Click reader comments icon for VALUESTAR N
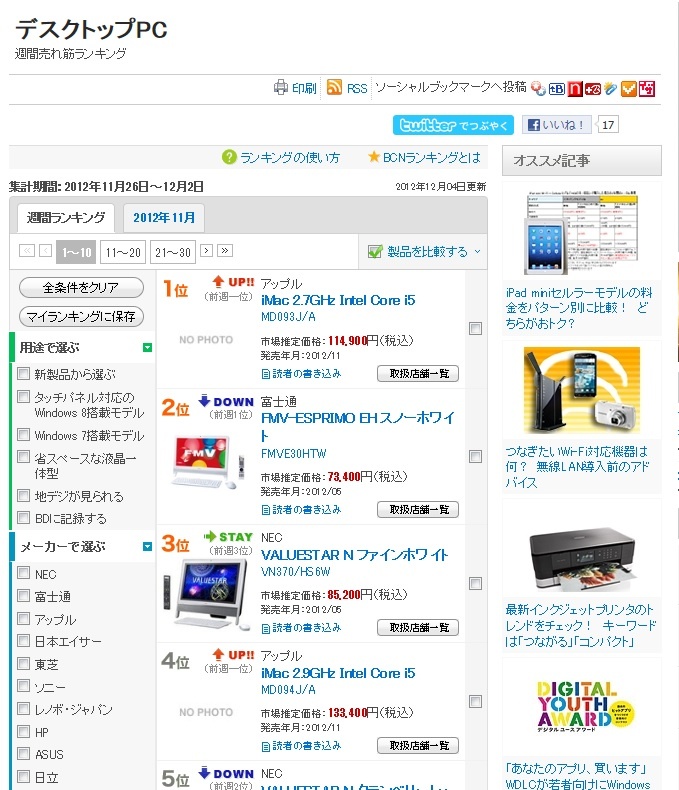The image size is (679, 790). tap(265, 628)
